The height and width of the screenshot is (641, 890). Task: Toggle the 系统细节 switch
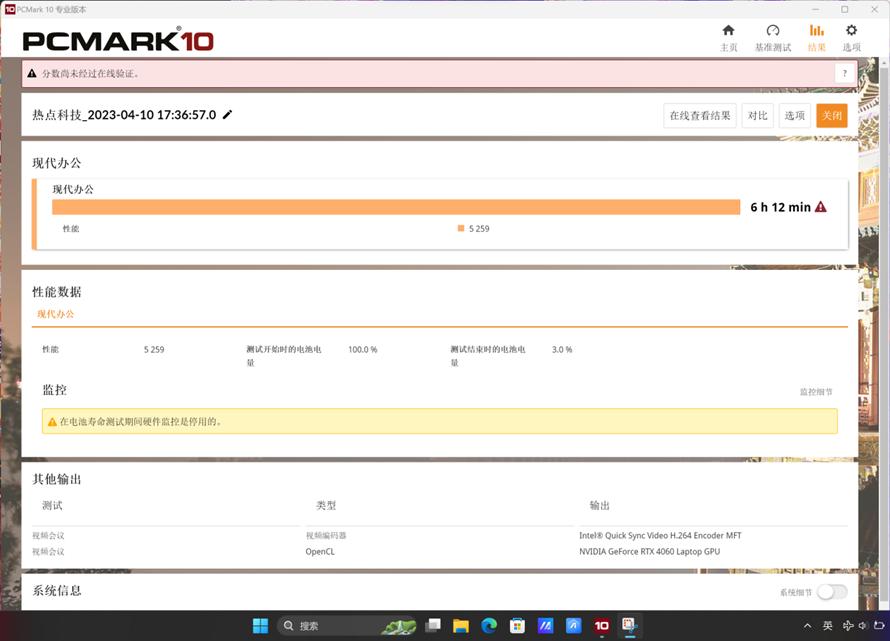[830, 592]
